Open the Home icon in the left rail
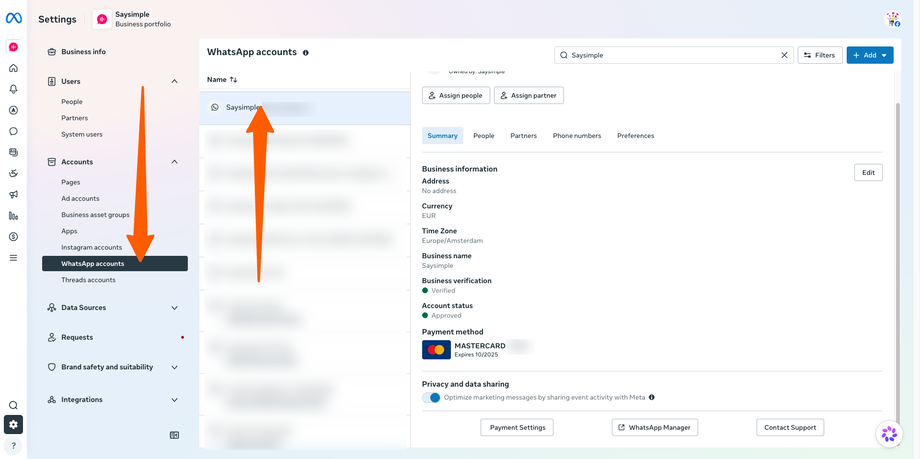The width and height of the screenshot is (920, 459). tap(13, 68)
